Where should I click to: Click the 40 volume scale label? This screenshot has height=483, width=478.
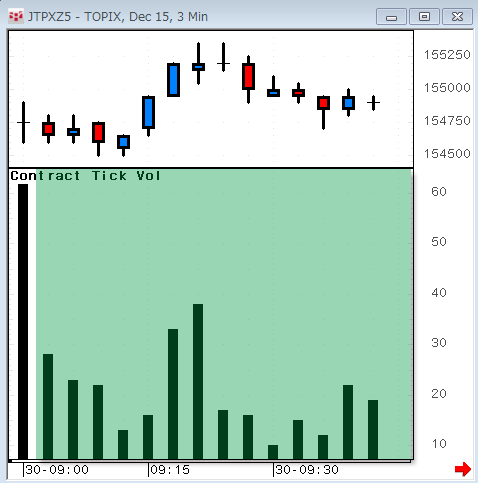click(439, 293)
